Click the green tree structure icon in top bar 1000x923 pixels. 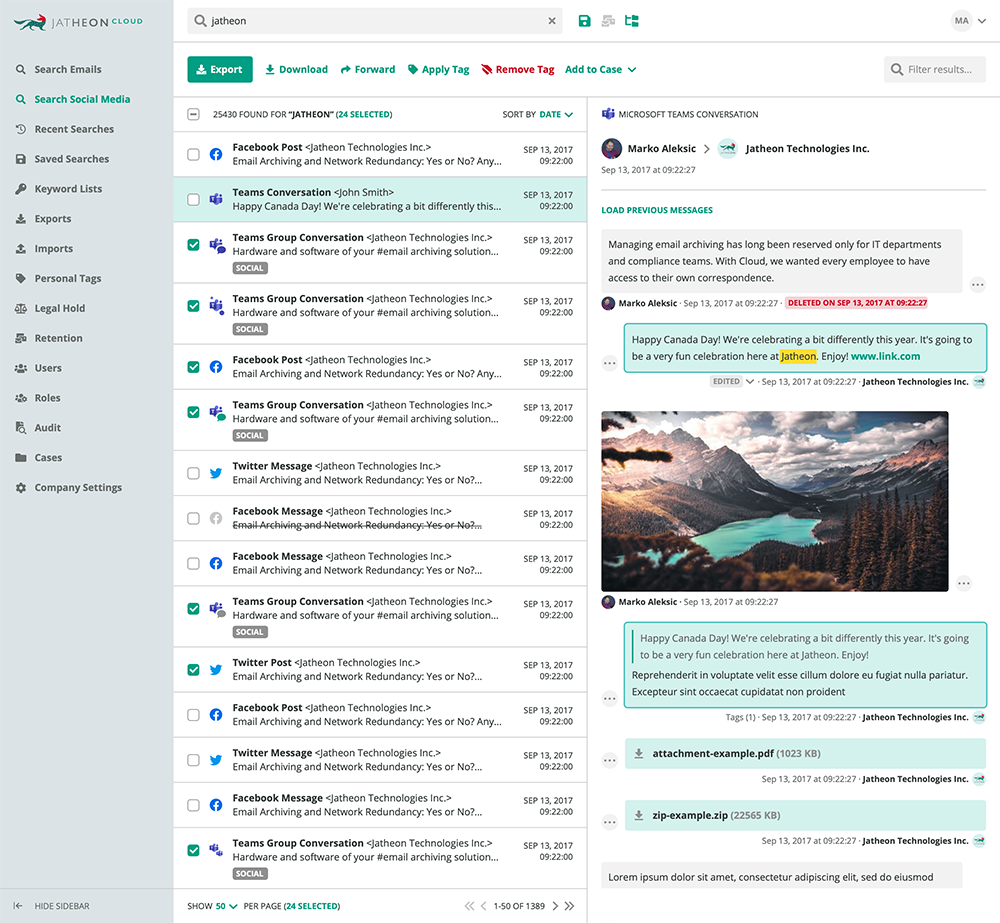click(x=632, y=21)
